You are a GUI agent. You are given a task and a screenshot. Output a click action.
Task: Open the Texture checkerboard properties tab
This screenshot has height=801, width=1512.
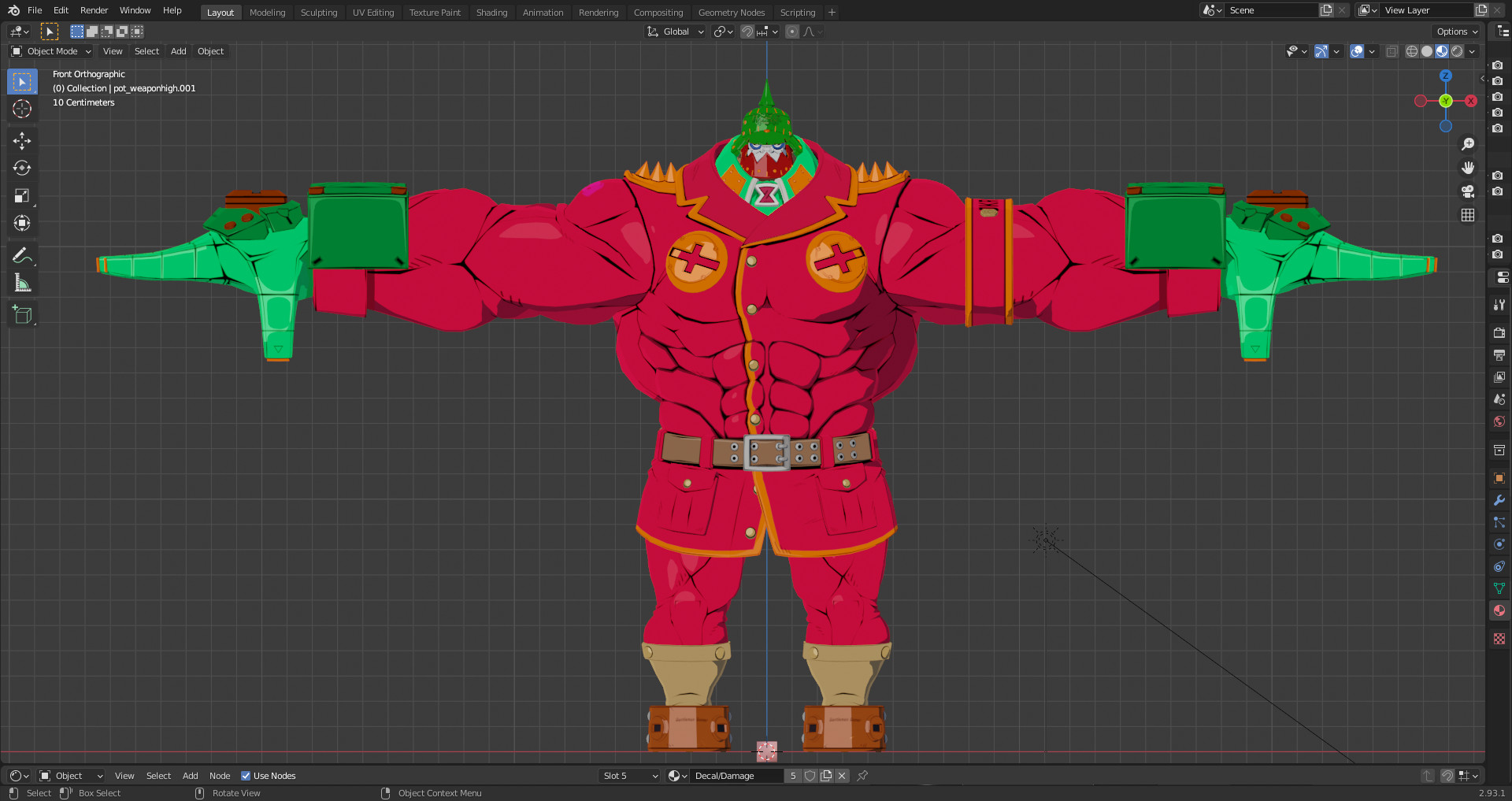pyautogui.click(x=1499, y=639)
